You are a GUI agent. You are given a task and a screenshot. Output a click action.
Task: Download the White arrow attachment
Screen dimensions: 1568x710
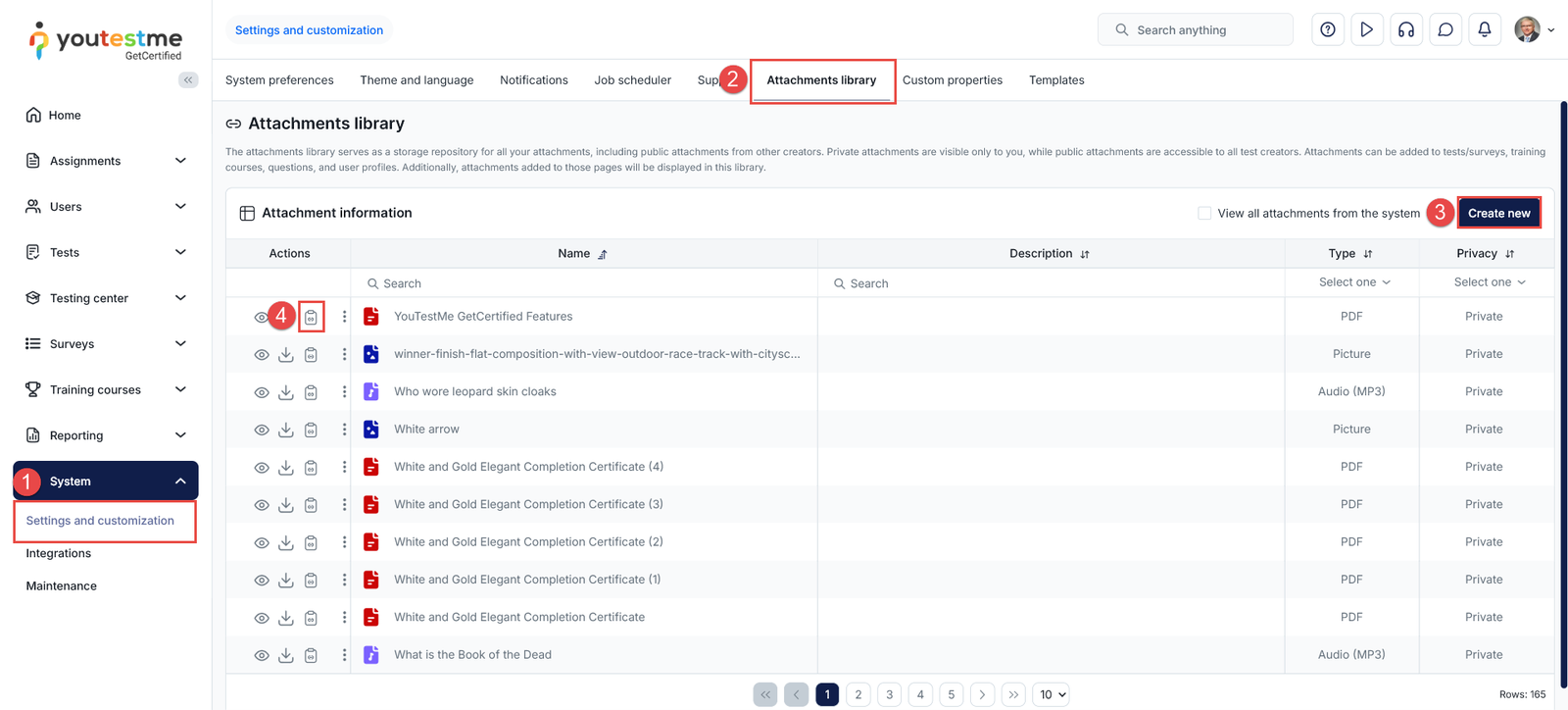pyautogui.click(x=286, y=430)
